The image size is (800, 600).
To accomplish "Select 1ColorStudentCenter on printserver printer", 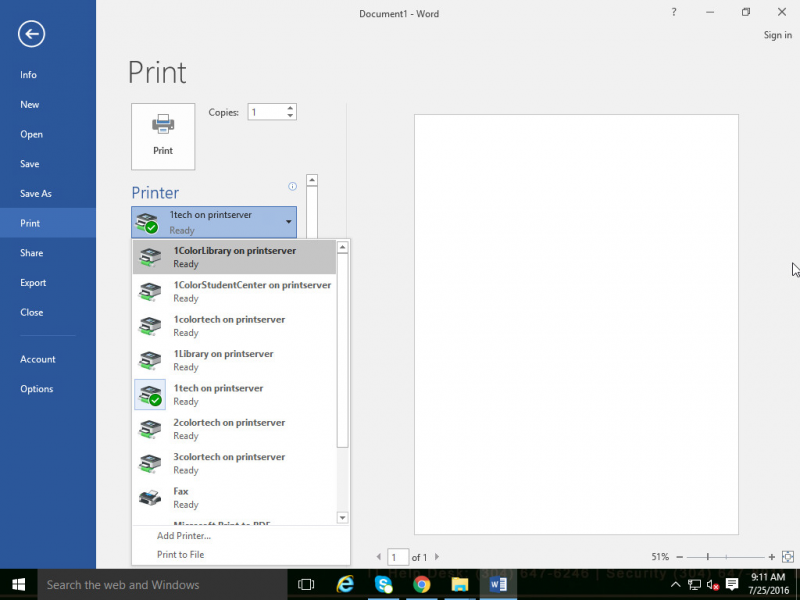I will [234, 291].
